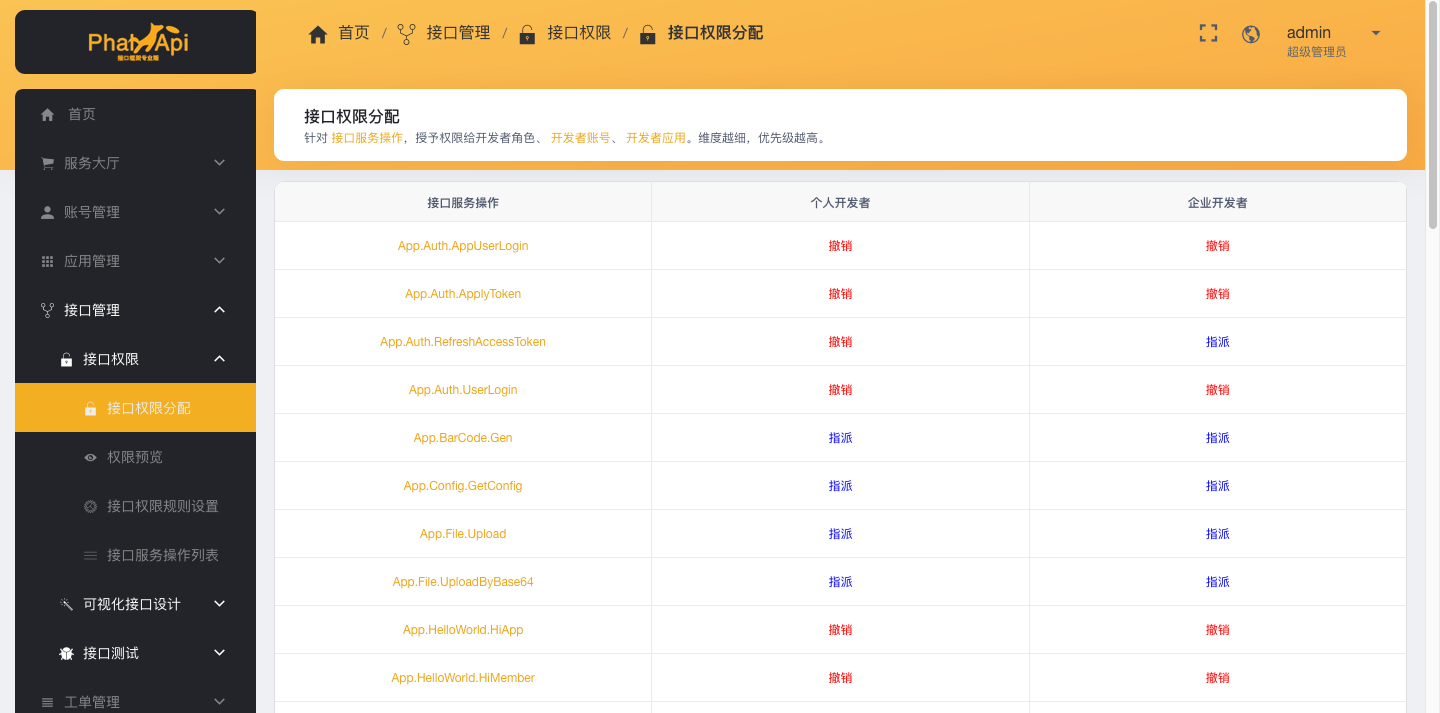The height and width of the screenshot is (713, 1440).
Task: Click the gear icon for 接口权限规则设置
Action: [x=90, y=507]
